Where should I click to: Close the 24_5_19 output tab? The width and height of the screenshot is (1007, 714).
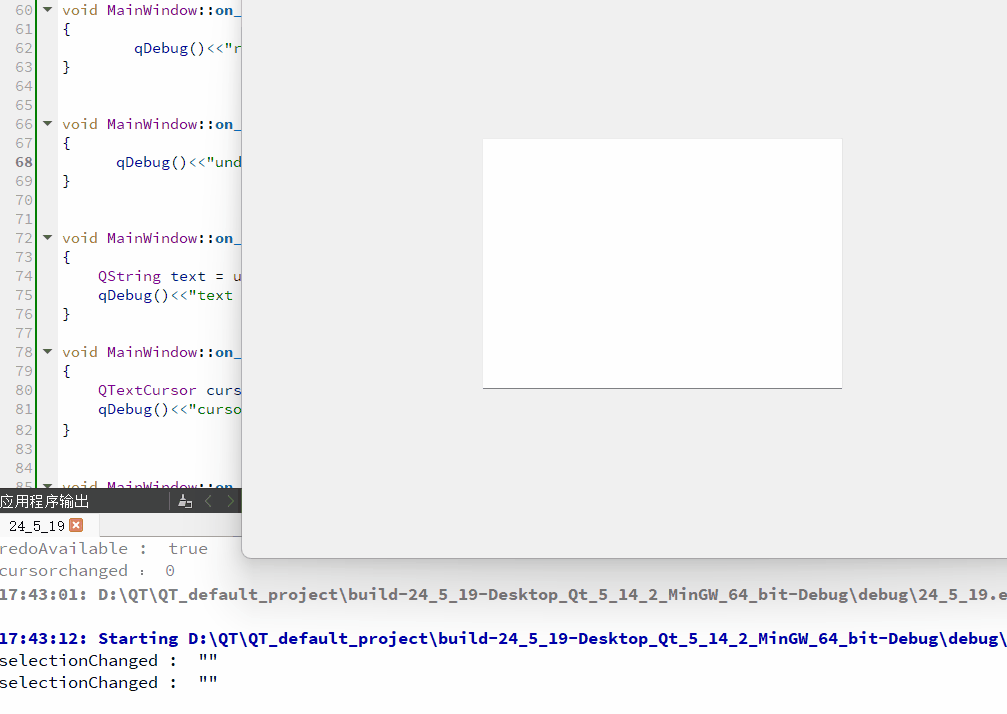click(x=76, y=525)
